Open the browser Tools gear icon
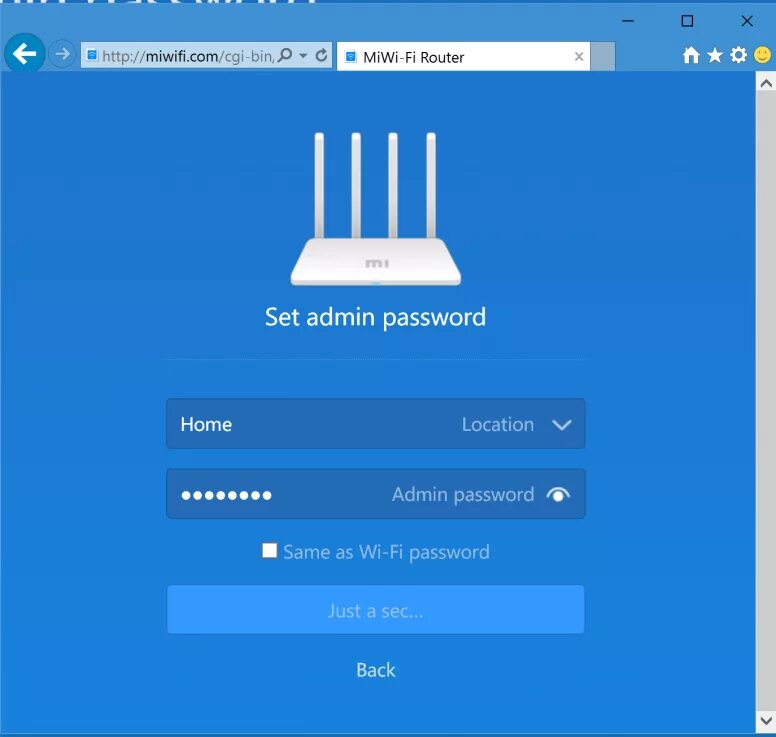Viewport: 776px width, 737px height. tap(738, 55)
